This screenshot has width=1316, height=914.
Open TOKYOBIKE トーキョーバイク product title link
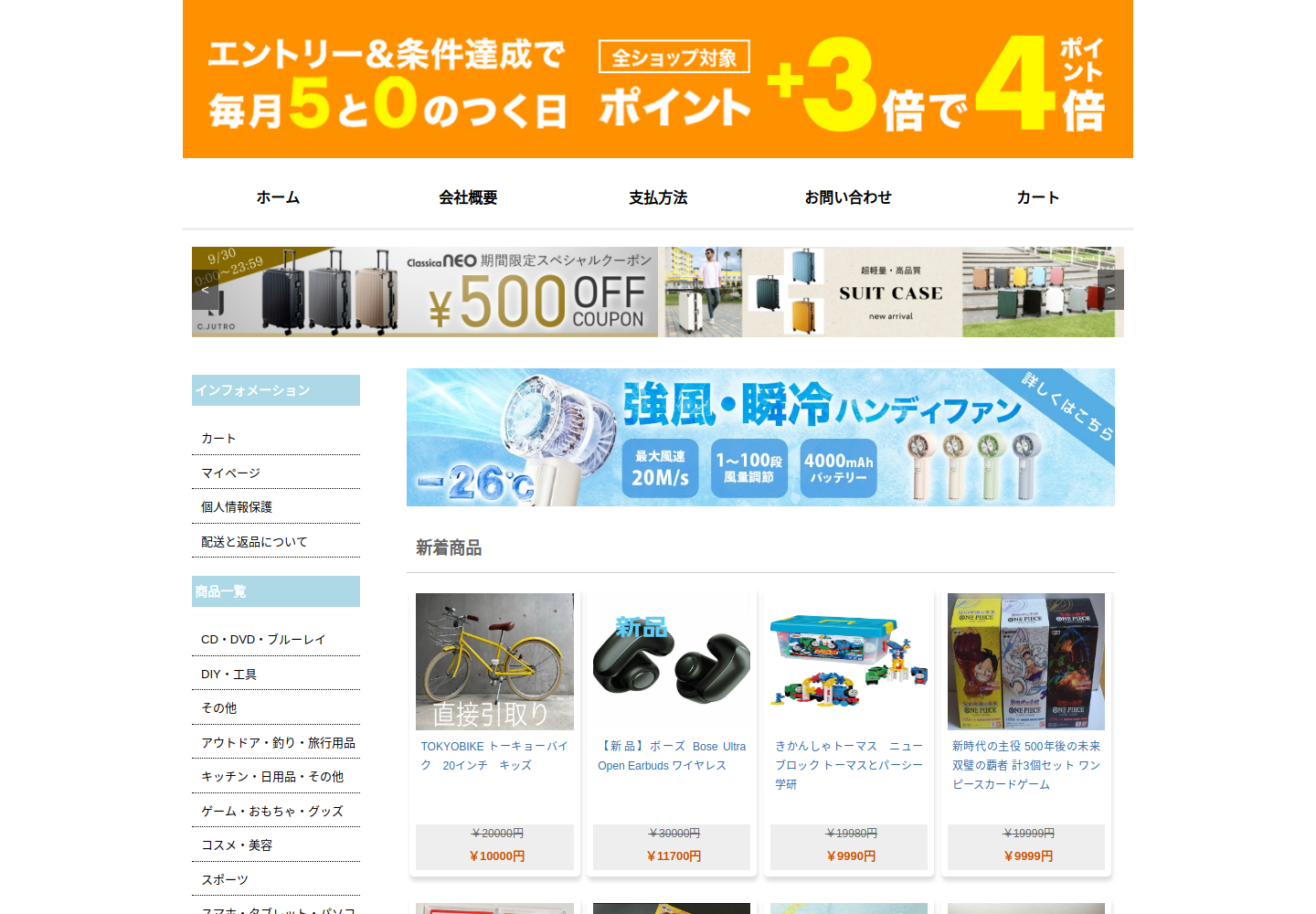pos(494,756)
